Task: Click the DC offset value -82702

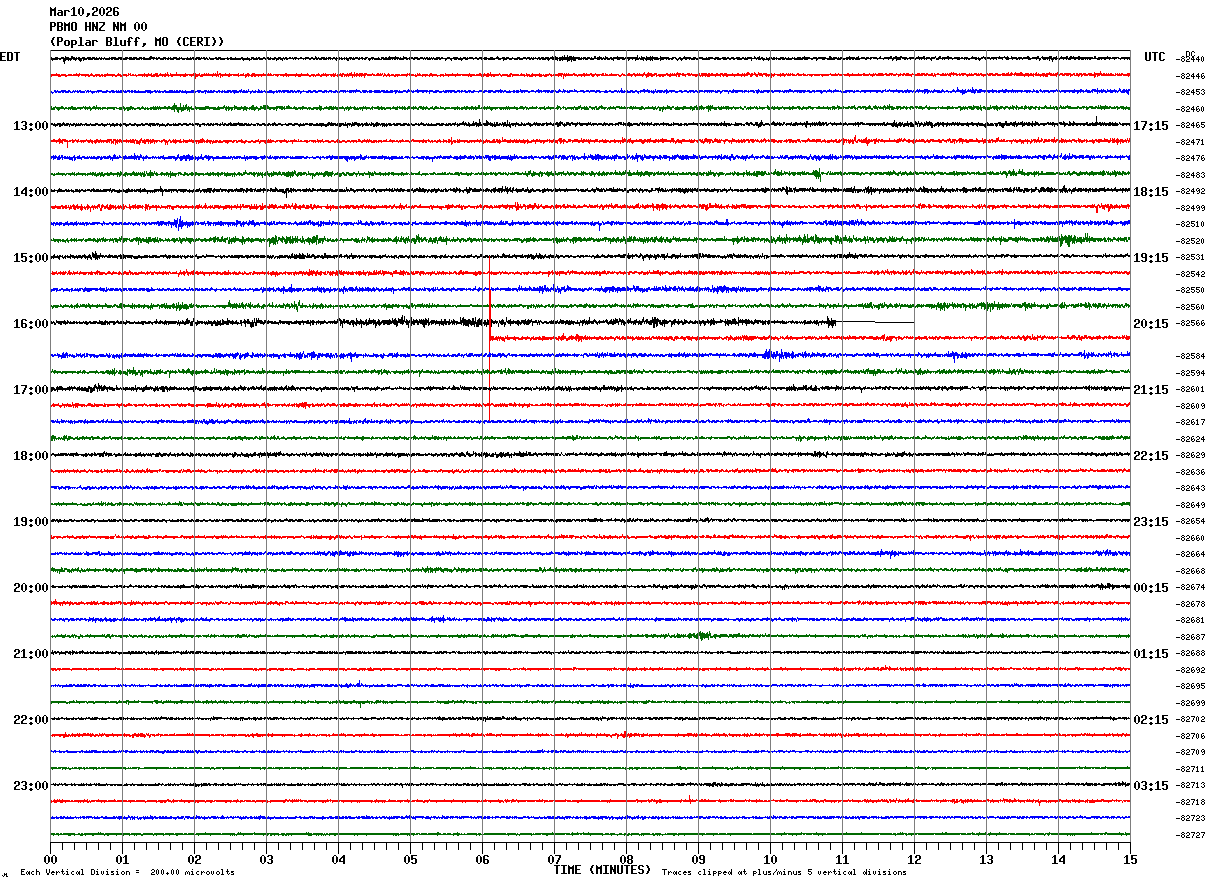Action: pyautogui.click(x=1191, y=719)
